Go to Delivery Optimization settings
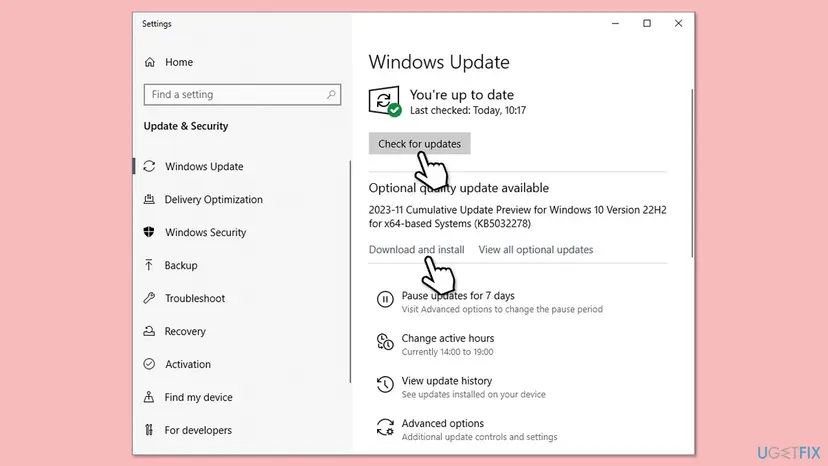This screenshot has width=828, height=466. coord(213,199)
